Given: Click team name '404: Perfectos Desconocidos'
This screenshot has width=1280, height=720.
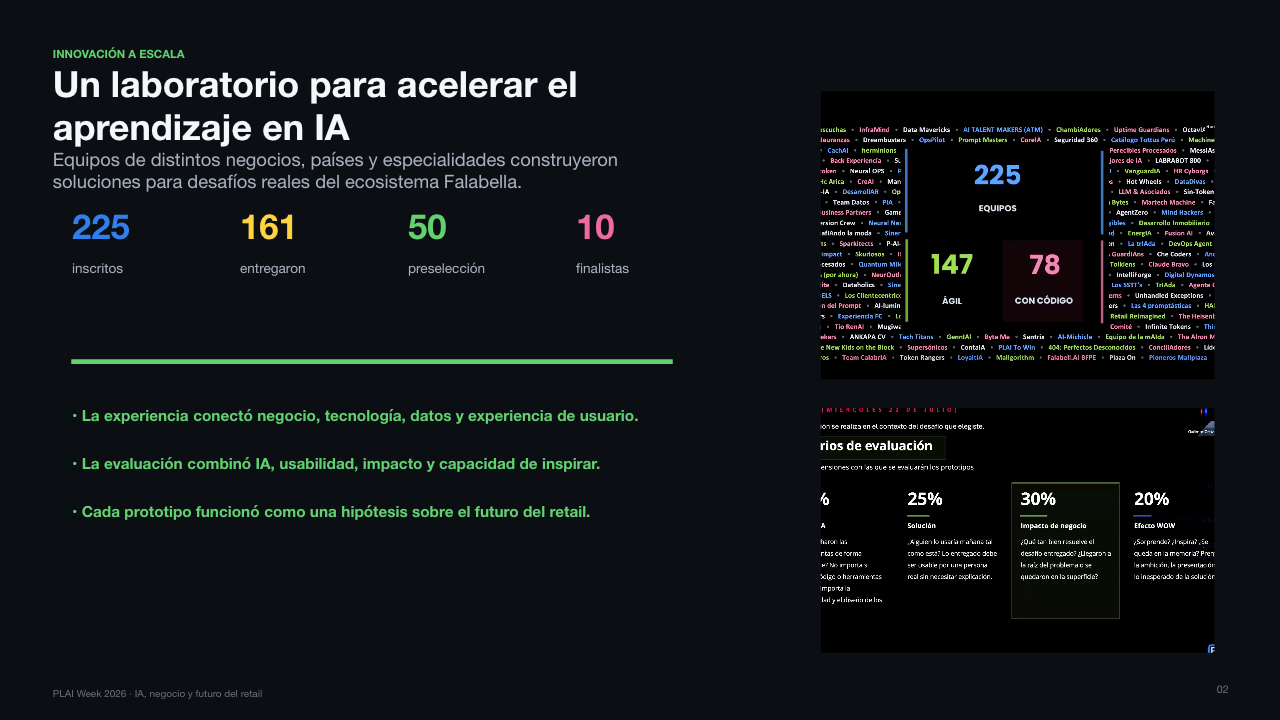Looking at the screenshot, I should 1092,347.
